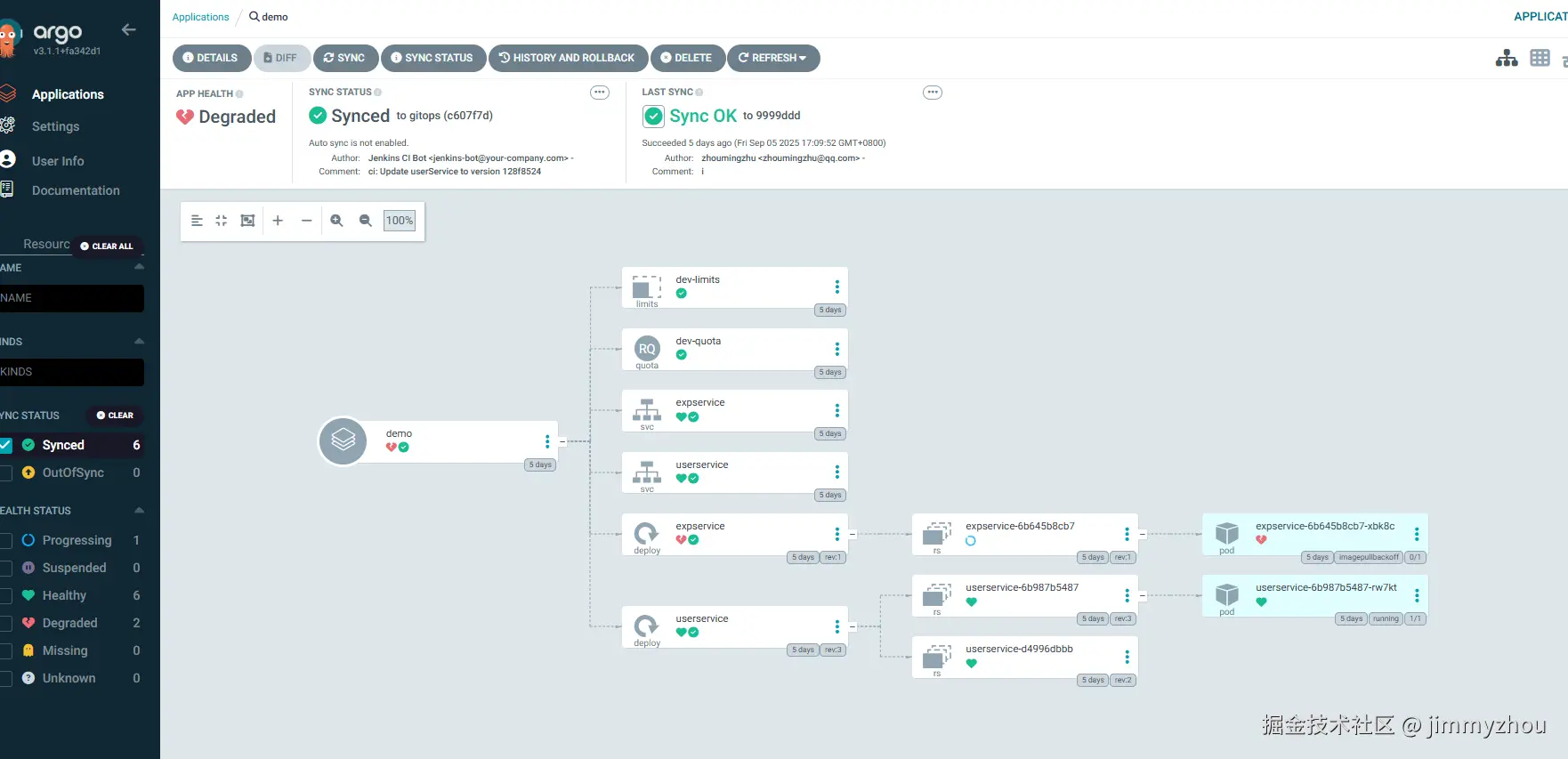Collapse the Health Status filter section
The image size is (1568, 759).
139,511
